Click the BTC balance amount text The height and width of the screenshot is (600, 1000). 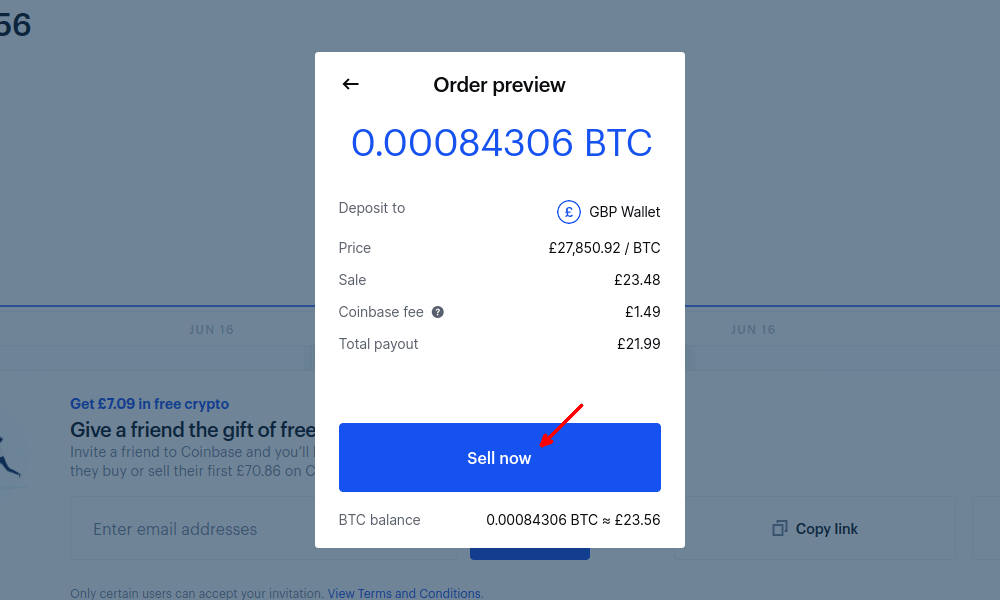click(x=573, y=520)
